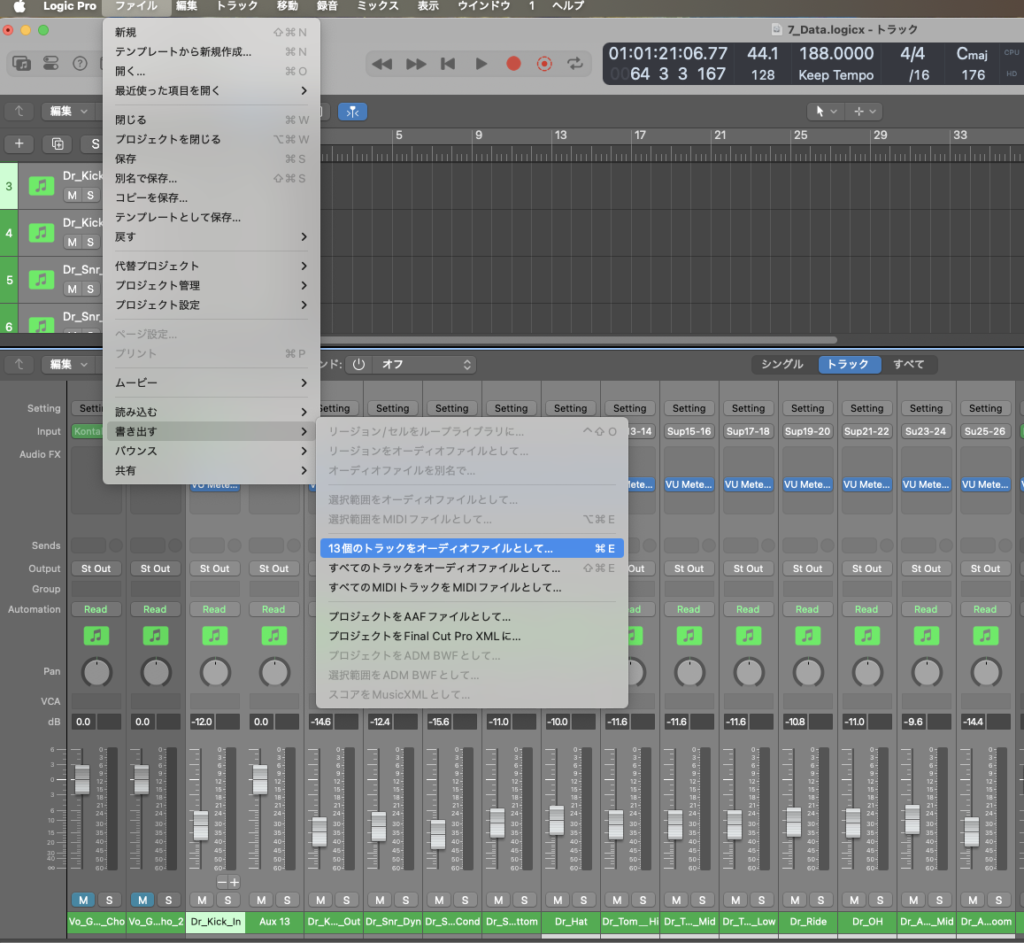Viewport: 1024px width, 943px height.
Task: Switch the Mixer to シングル view
Action: [782, 364]
